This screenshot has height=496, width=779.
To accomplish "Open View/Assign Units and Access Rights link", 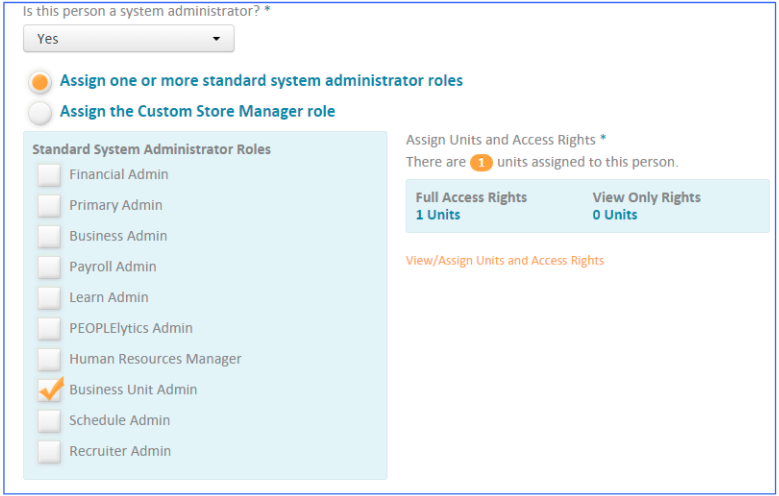I will point(504,261).
